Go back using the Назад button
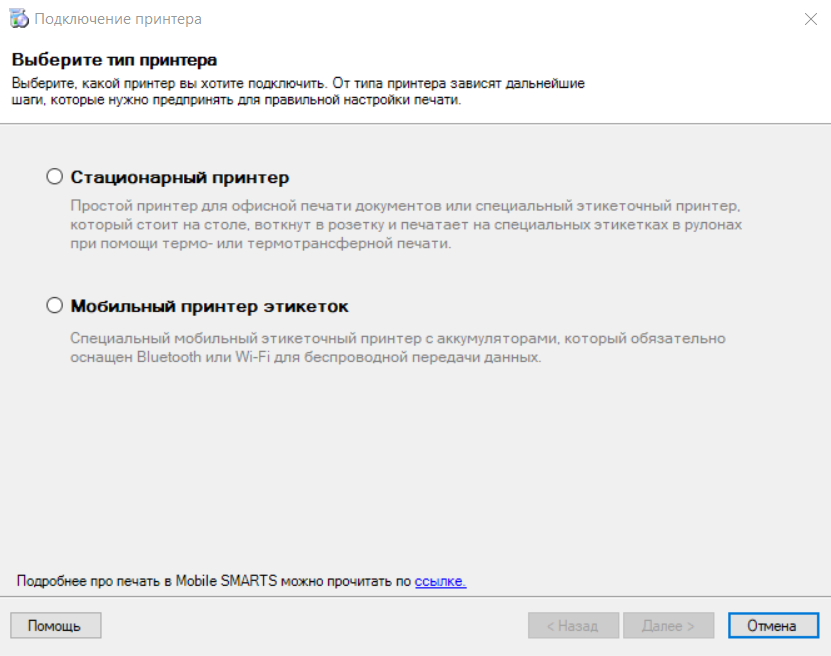The width and height of the screenshot is (831, 656). (573, 626)
